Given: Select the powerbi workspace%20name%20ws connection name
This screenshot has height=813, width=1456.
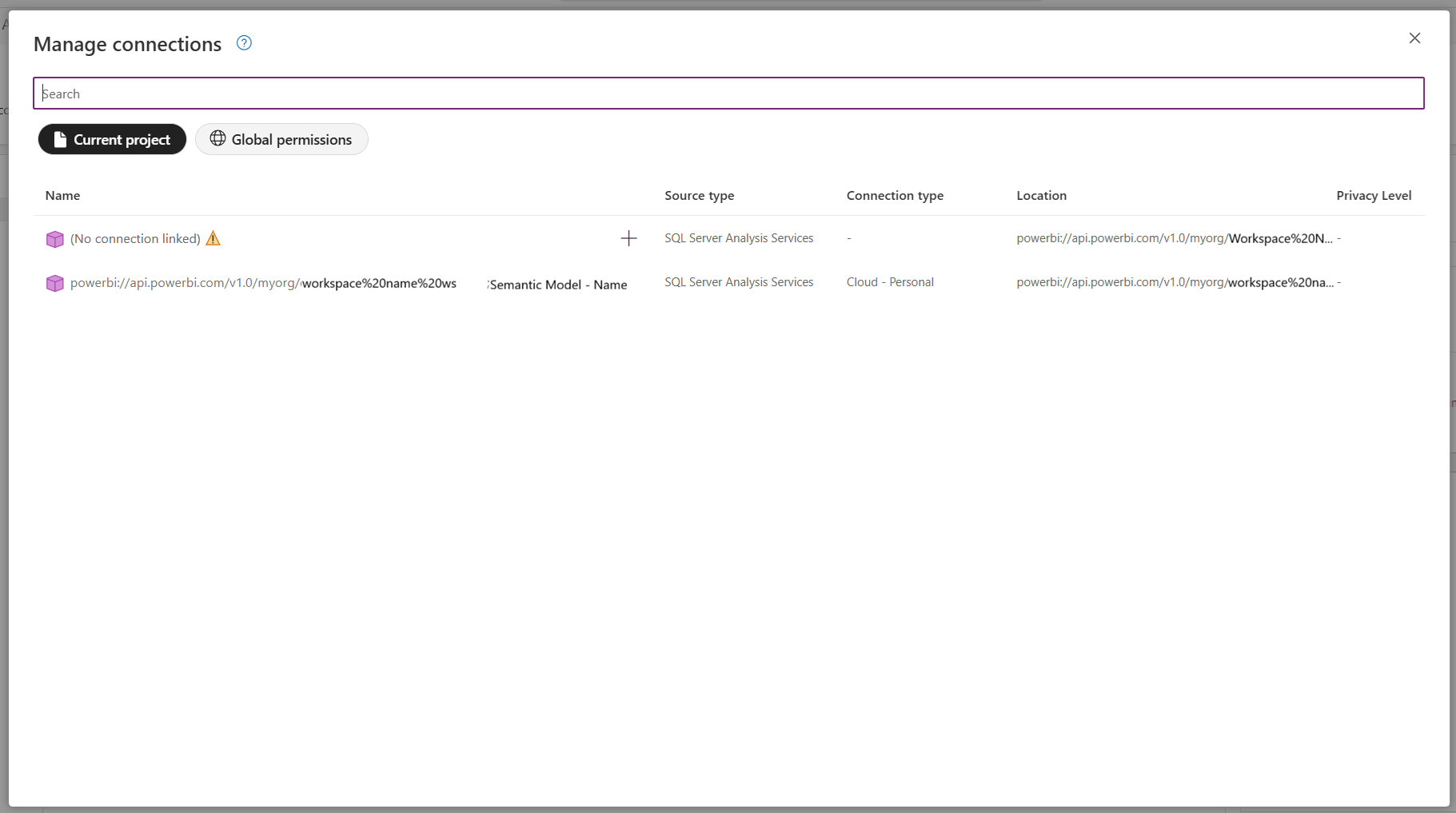Looking at the screenshot, I should click(263, 283).
